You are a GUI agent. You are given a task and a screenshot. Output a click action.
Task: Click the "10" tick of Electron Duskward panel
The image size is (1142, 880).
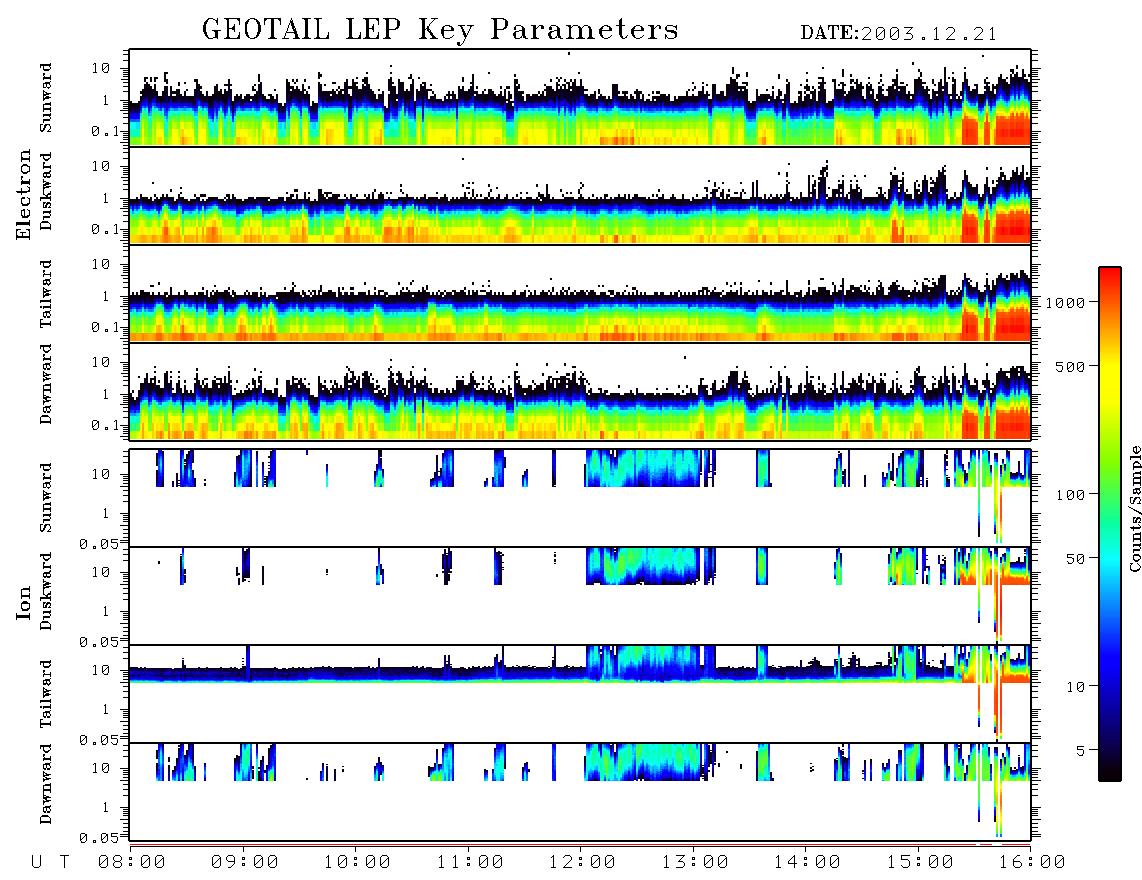point(101,166)
